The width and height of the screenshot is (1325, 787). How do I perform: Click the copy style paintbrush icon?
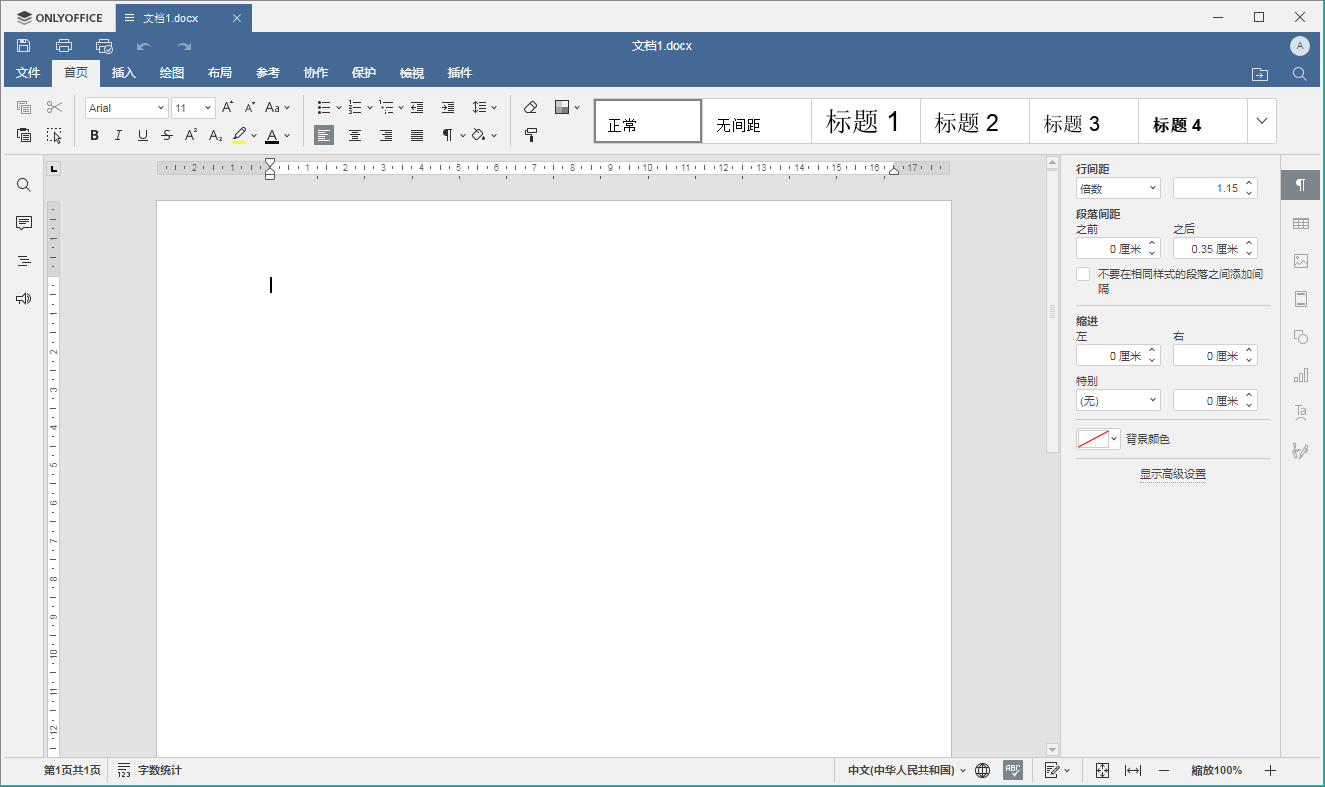[531, 135]
